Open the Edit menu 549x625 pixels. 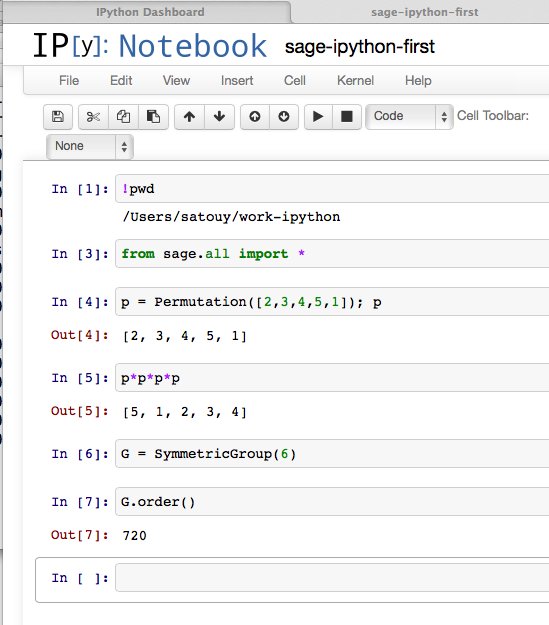click(x=121, y=81)
